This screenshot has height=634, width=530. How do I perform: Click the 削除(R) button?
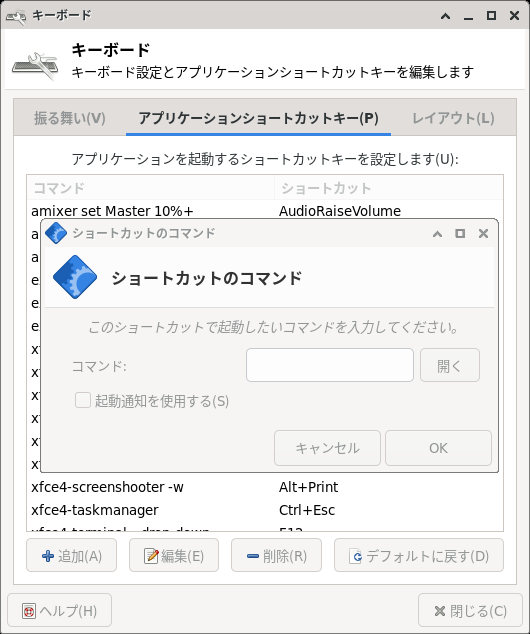coord(277,555)
